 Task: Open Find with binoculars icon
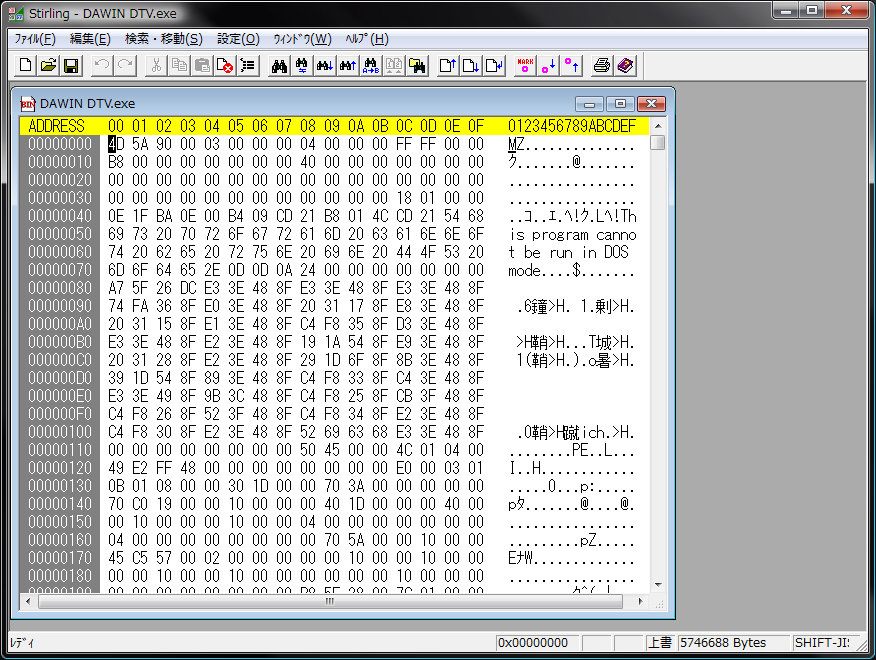279,66
